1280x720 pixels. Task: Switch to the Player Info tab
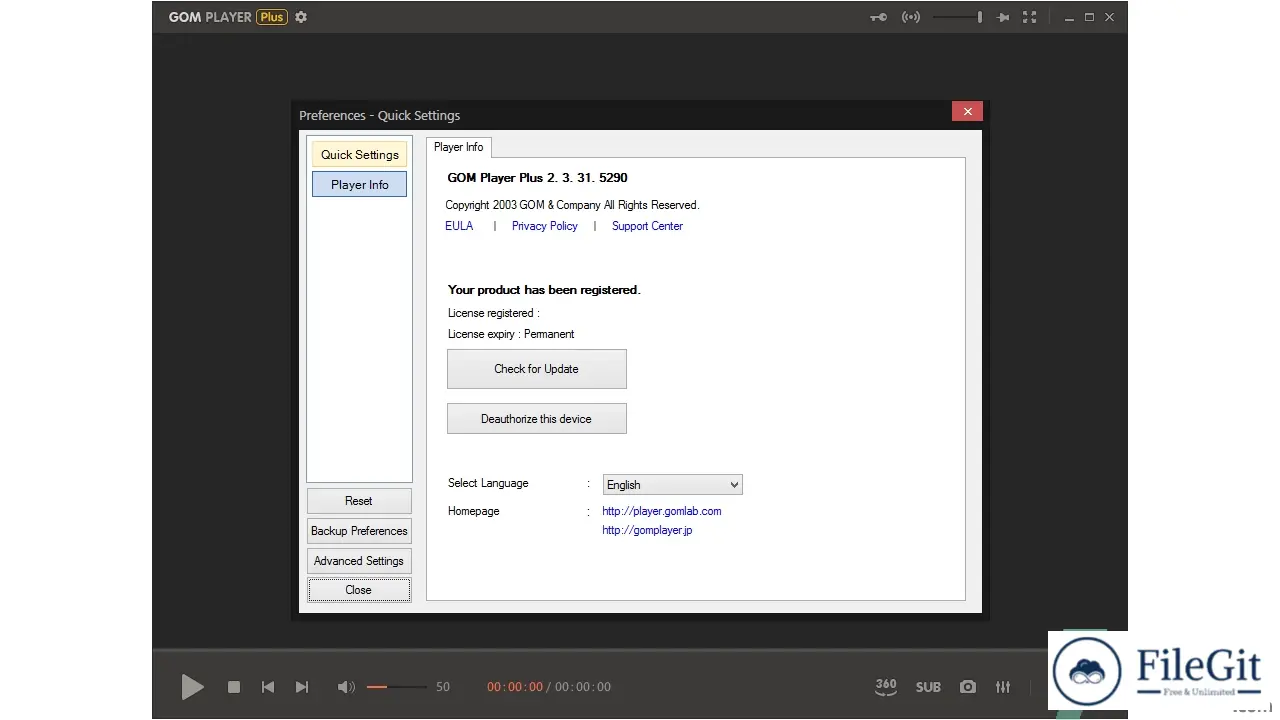pyautogui.click(x=459, y=147)
